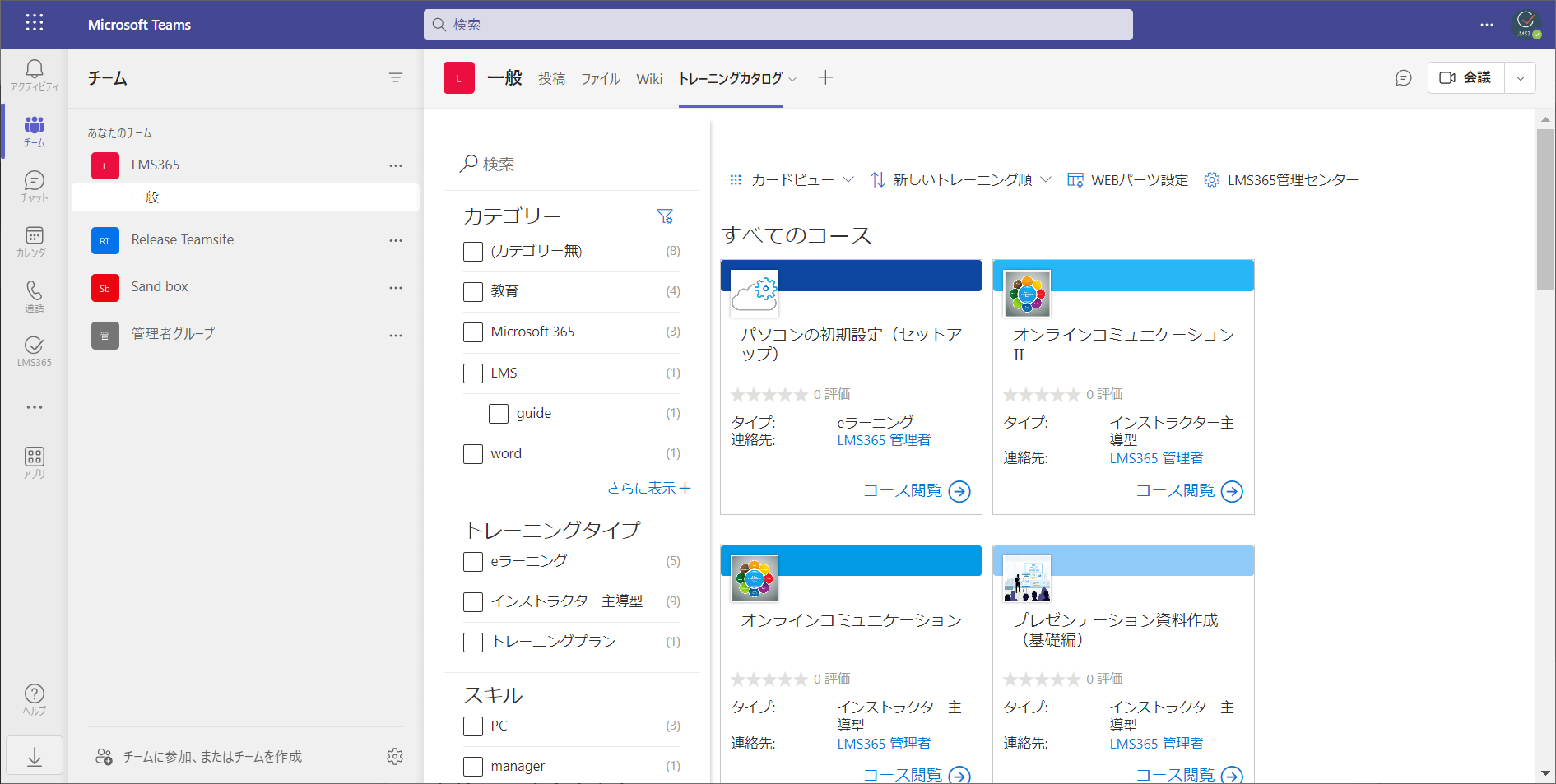Viewport: 1556px width, 784px height.
Task: View course オンラインコミュニケーション II
Action: pos(1189,490)
